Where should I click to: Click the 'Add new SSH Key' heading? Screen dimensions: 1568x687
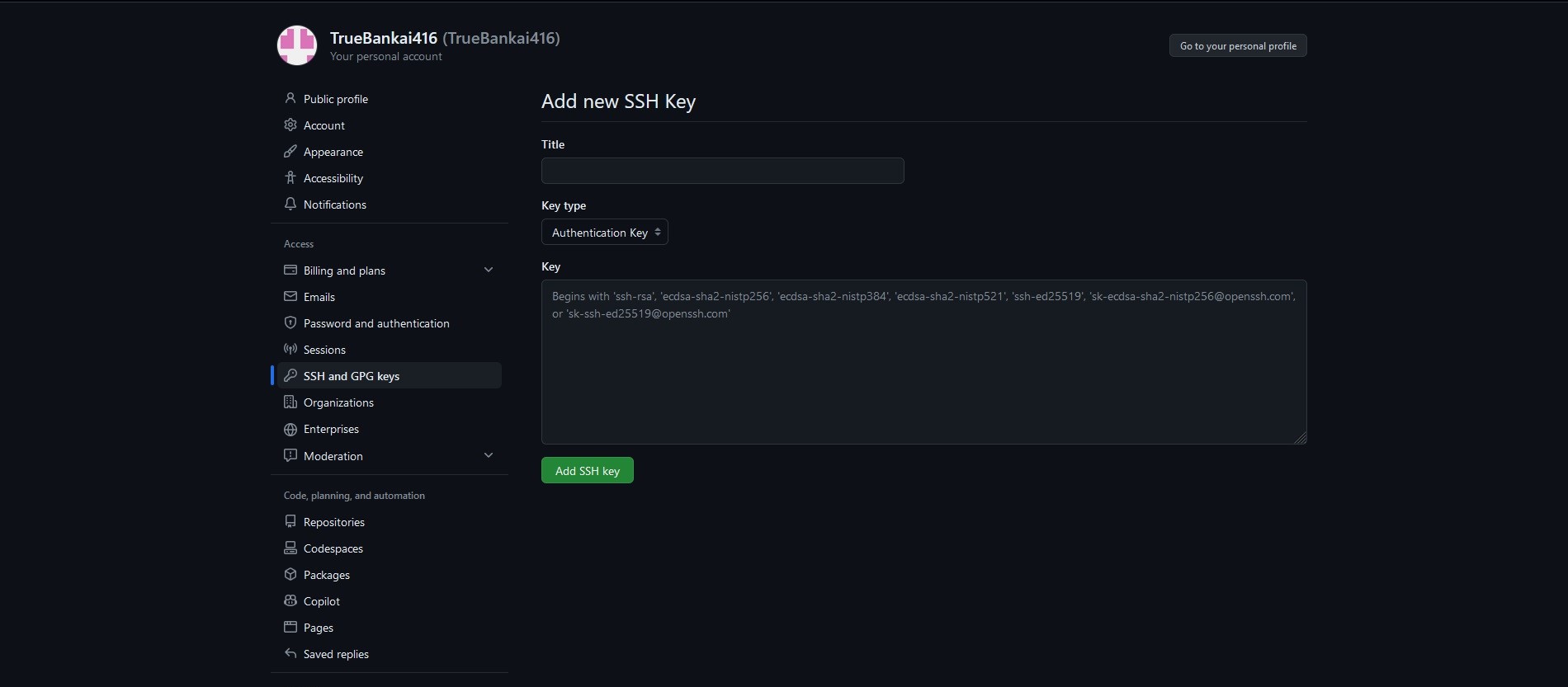619,101
